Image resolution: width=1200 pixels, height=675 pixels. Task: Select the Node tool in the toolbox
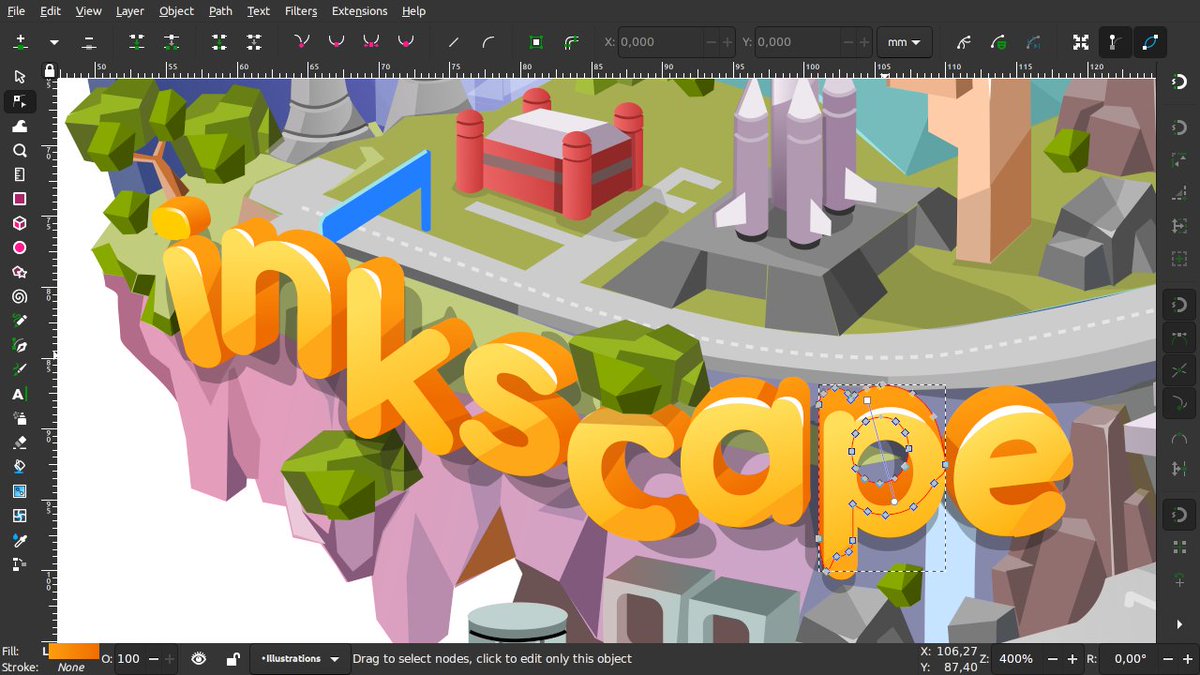[x=20, y=100]
